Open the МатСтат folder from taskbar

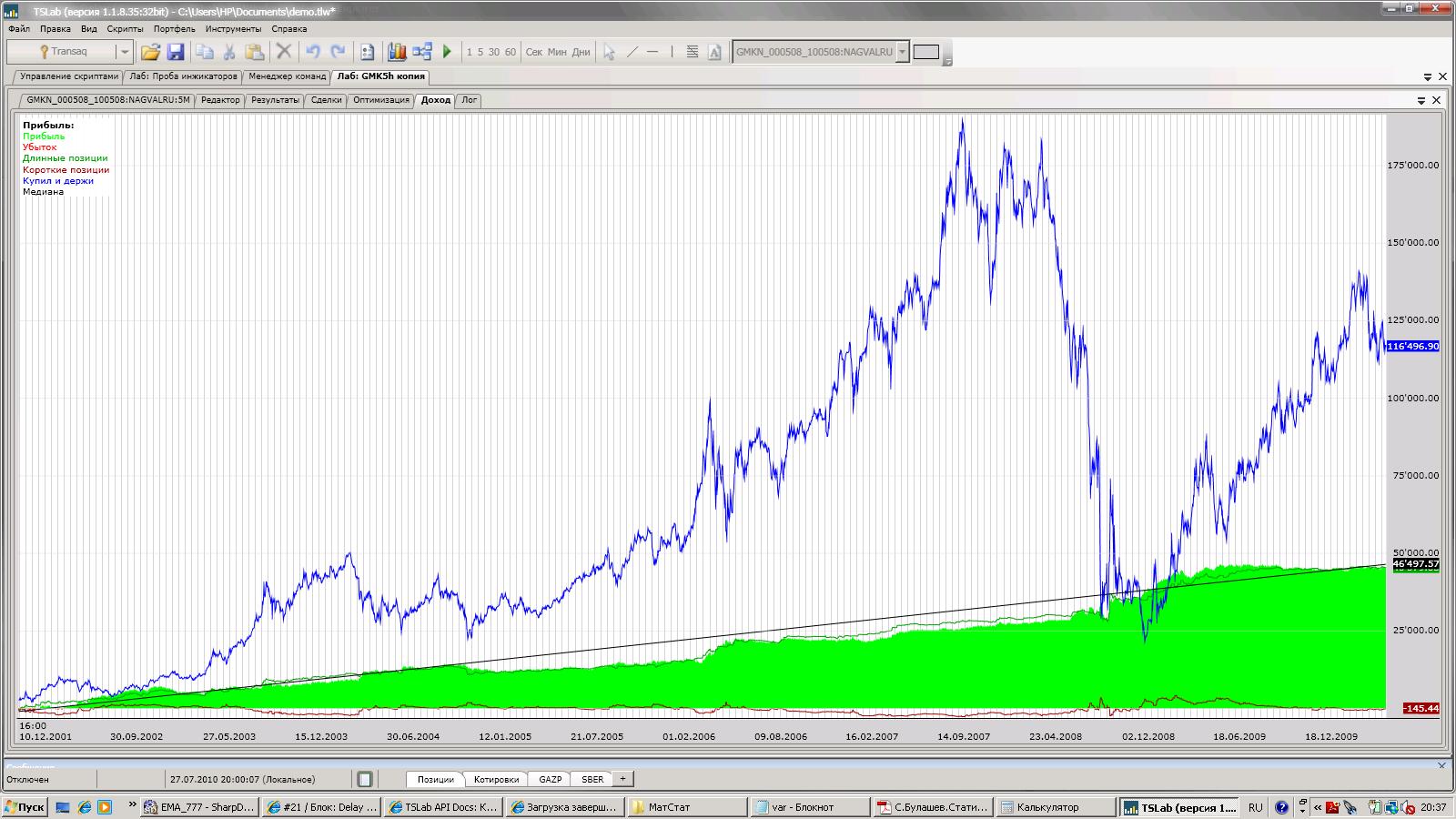[x=687, y=807]
